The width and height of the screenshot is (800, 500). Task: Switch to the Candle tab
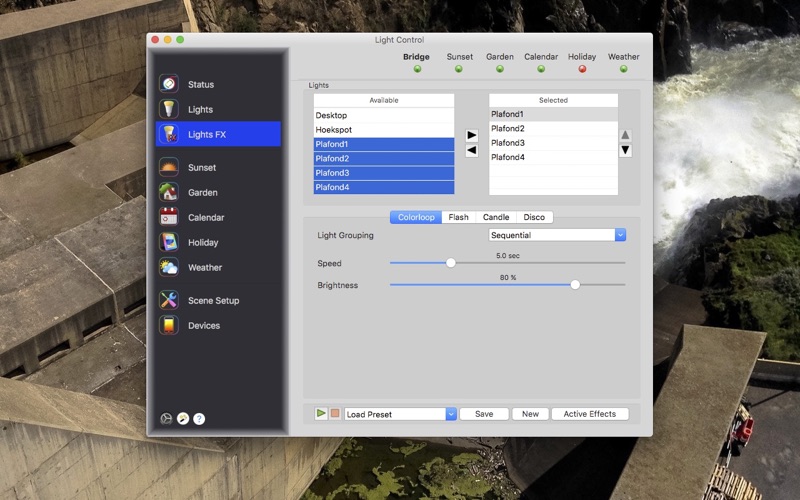tap(496, 217)
